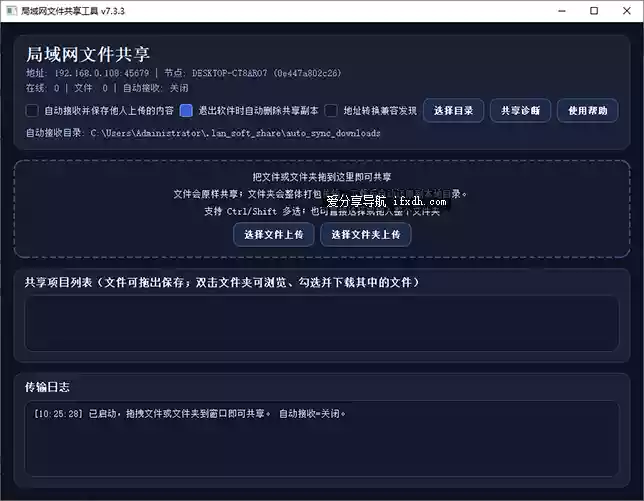Click 选择文件夹上传 button
This screenshot has width=644, height=501.
click(x=366, y=234)
